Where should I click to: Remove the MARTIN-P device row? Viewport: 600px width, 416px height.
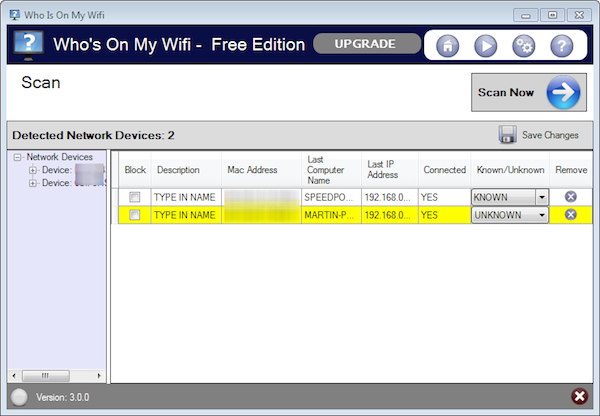[x=571, y=214]
